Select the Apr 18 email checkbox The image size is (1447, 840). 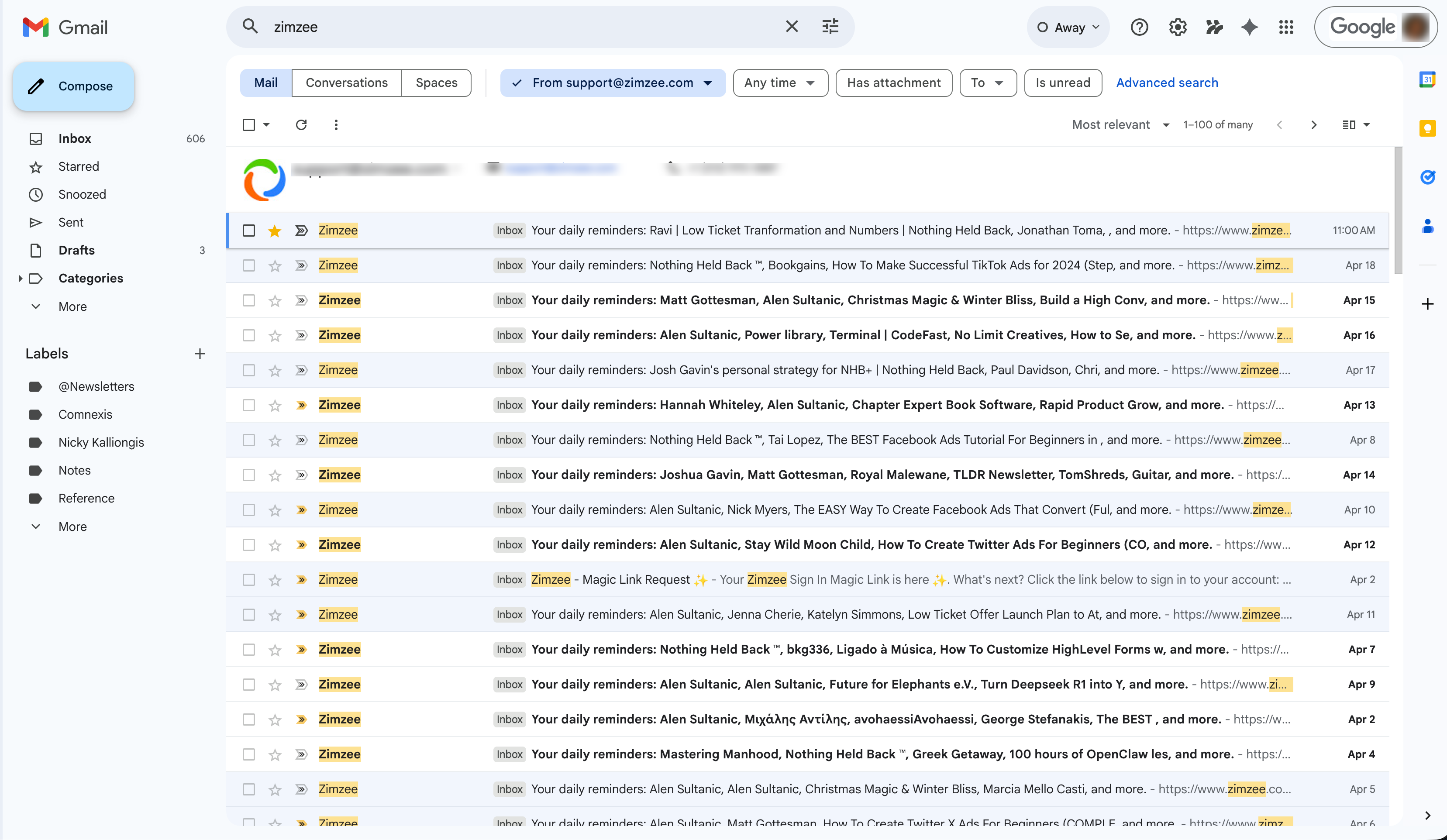[248, 265]
